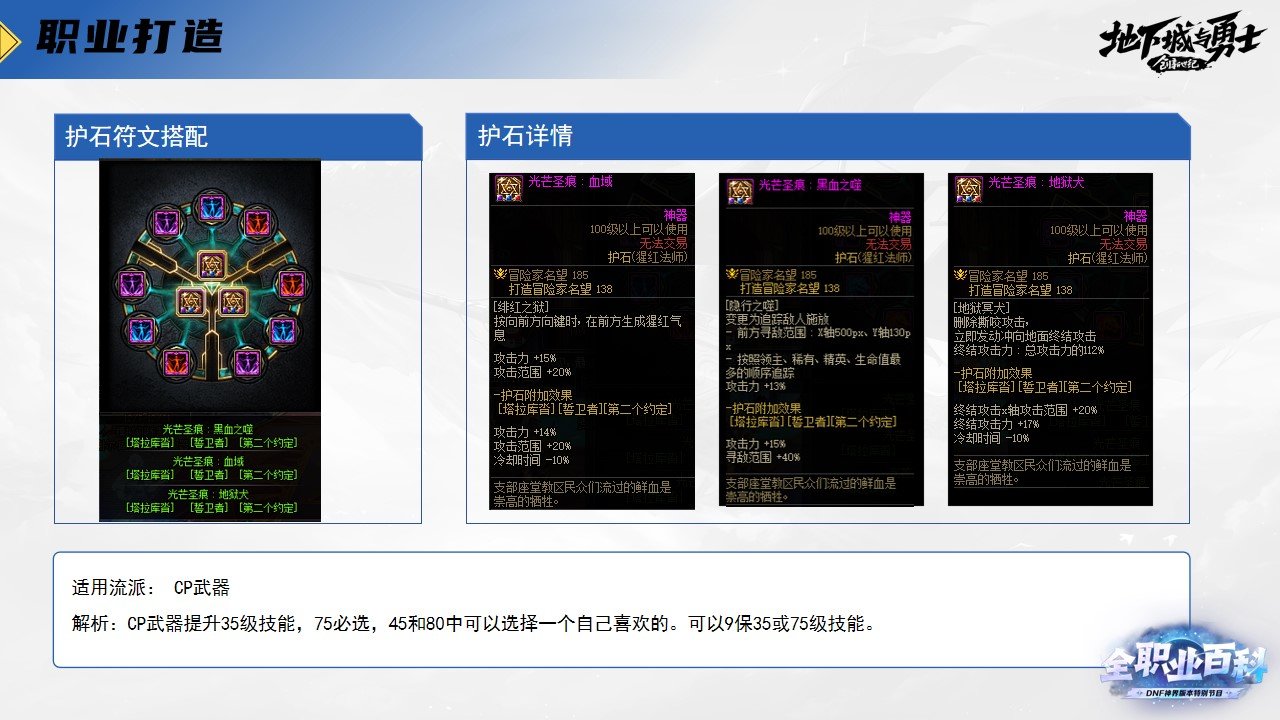Screen dimensions: 1280x720
Task: Click the talisman icon on the 血域 card
Action: [508, 190]
